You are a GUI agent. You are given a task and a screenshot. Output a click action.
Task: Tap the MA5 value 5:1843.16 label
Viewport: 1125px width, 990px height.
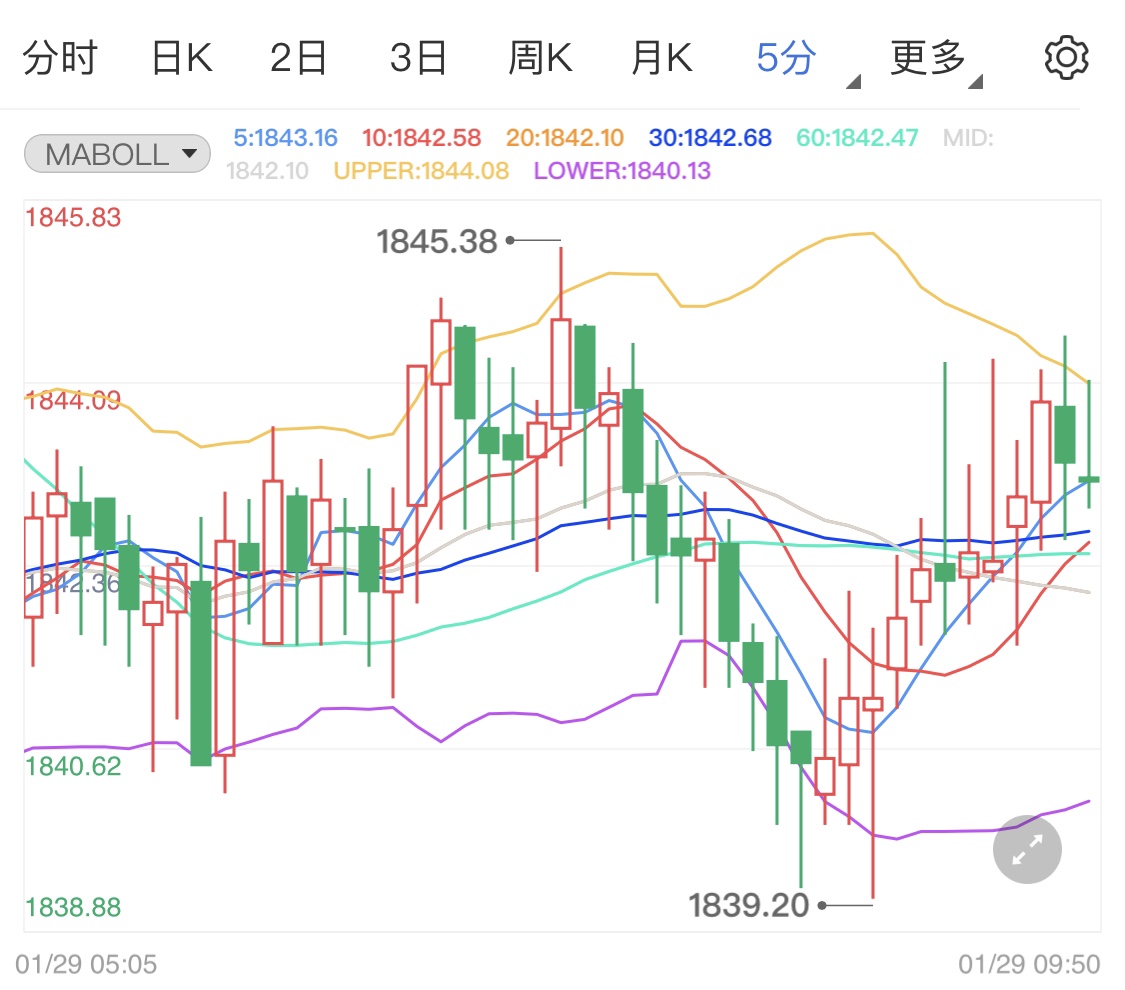286,138
